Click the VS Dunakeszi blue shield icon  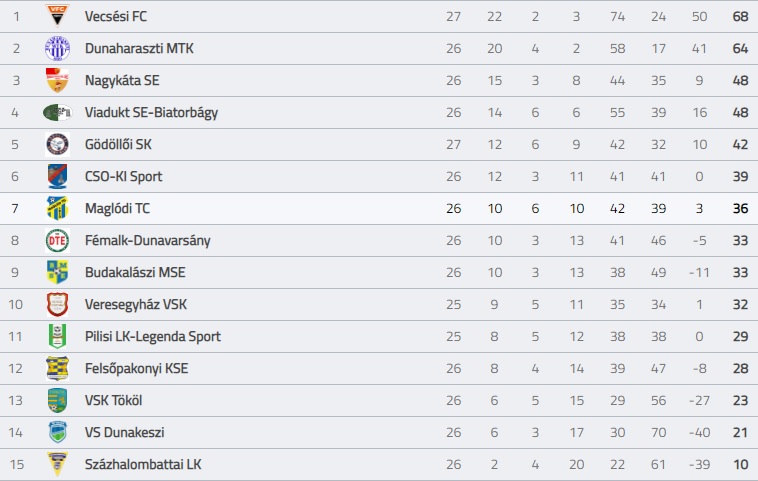click(x=57, y=432)
